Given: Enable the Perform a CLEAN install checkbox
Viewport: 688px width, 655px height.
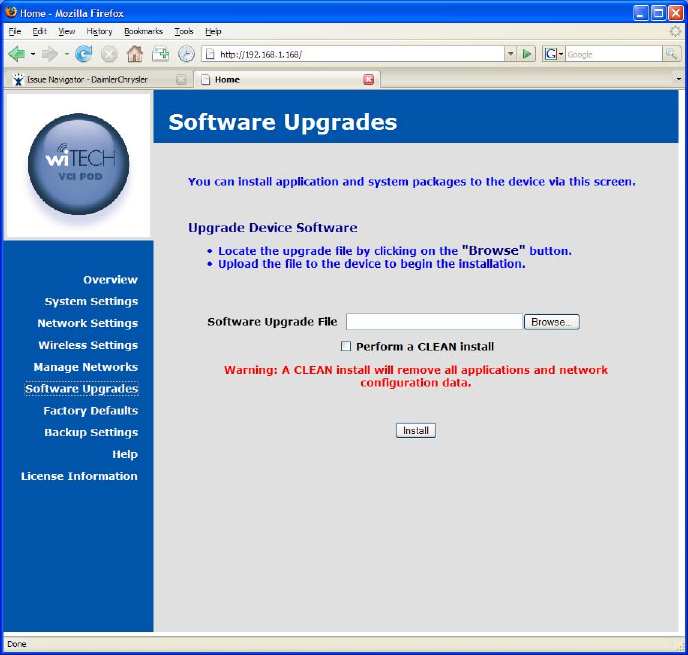Looking at the screenshot, I should pos(346,347).
